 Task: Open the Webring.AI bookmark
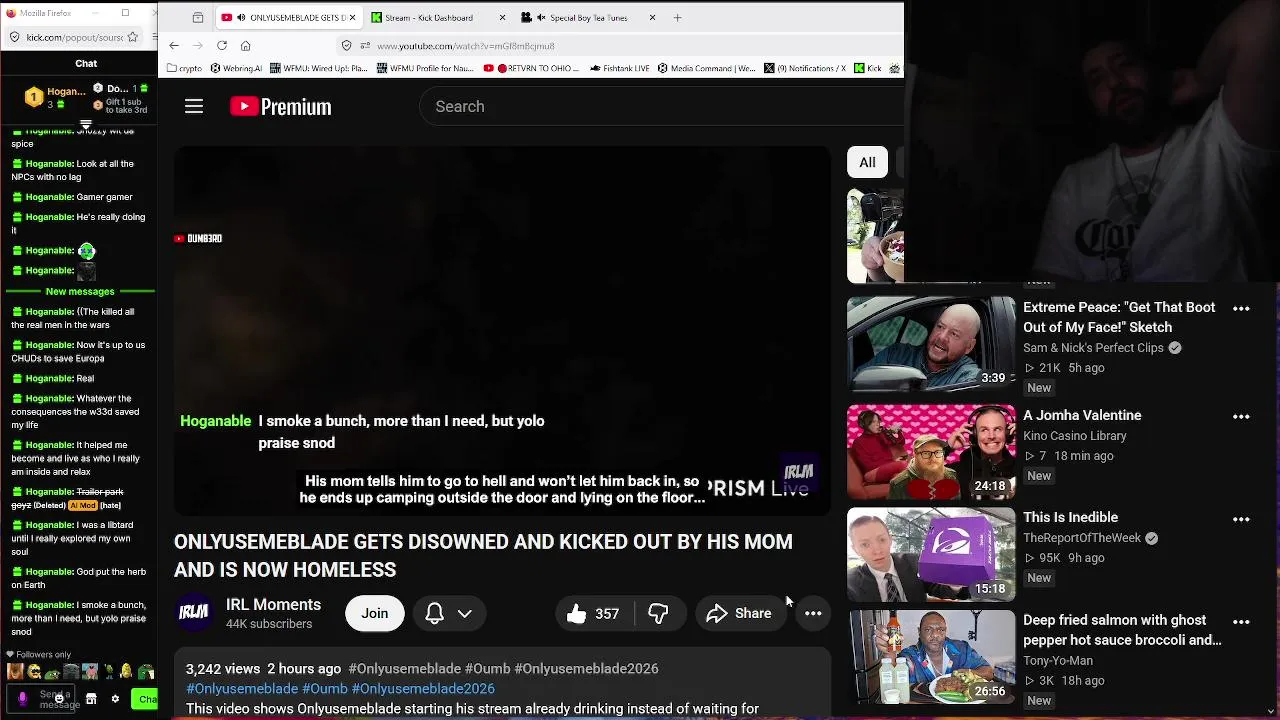[235, 69]
